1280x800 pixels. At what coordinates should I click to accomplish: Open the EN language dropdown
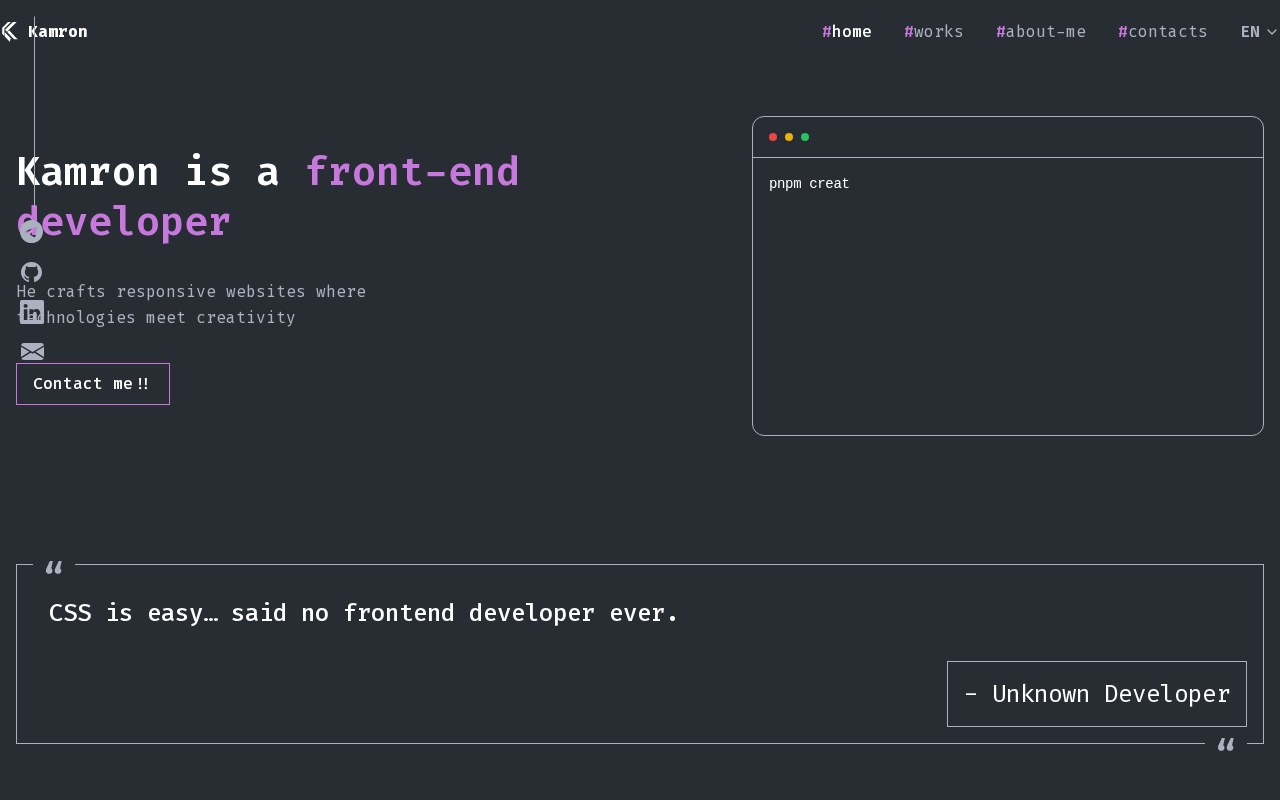1250,31
